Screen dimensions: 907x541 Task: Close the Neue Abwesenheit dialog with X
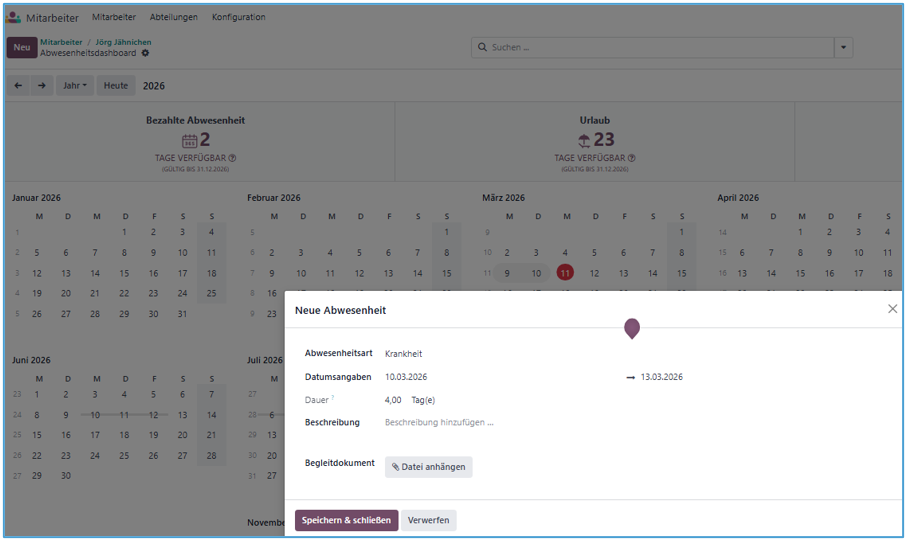coord(892,309)
